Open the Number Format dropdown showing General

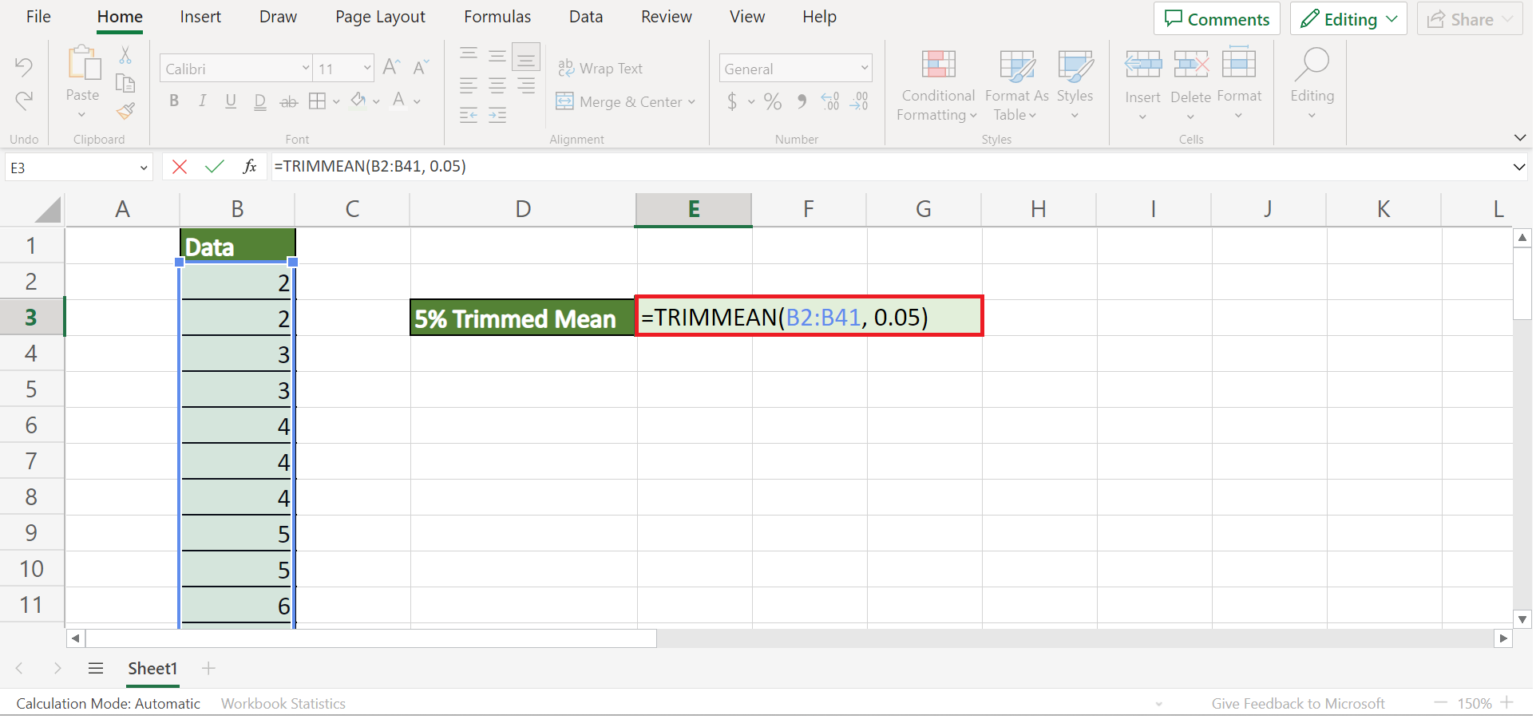[795, 67]
